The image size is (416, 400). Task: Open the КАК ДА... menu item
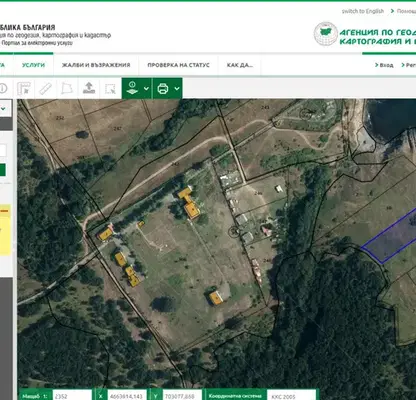point(240,65)
